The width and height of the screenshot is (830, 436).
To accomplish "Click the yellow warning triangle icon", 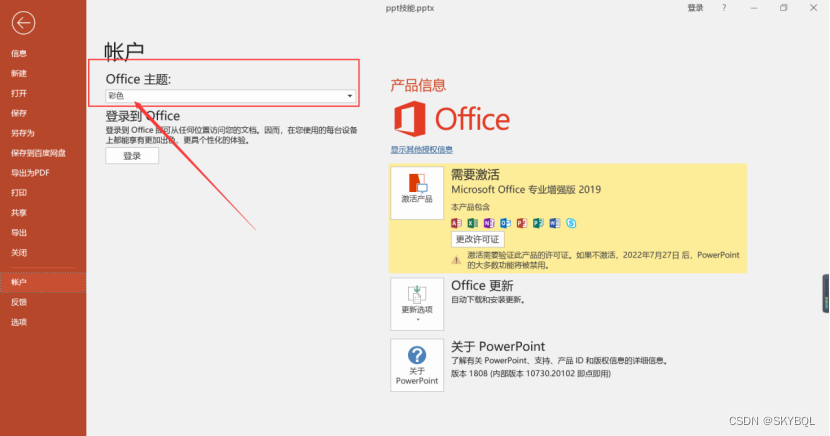I will pos(456,260).
